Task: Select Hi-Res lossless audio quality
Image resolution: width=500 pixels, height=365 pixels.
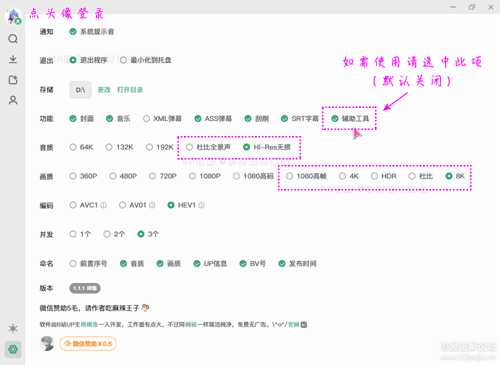Action: pyautogui.click(x=246, y=147)
